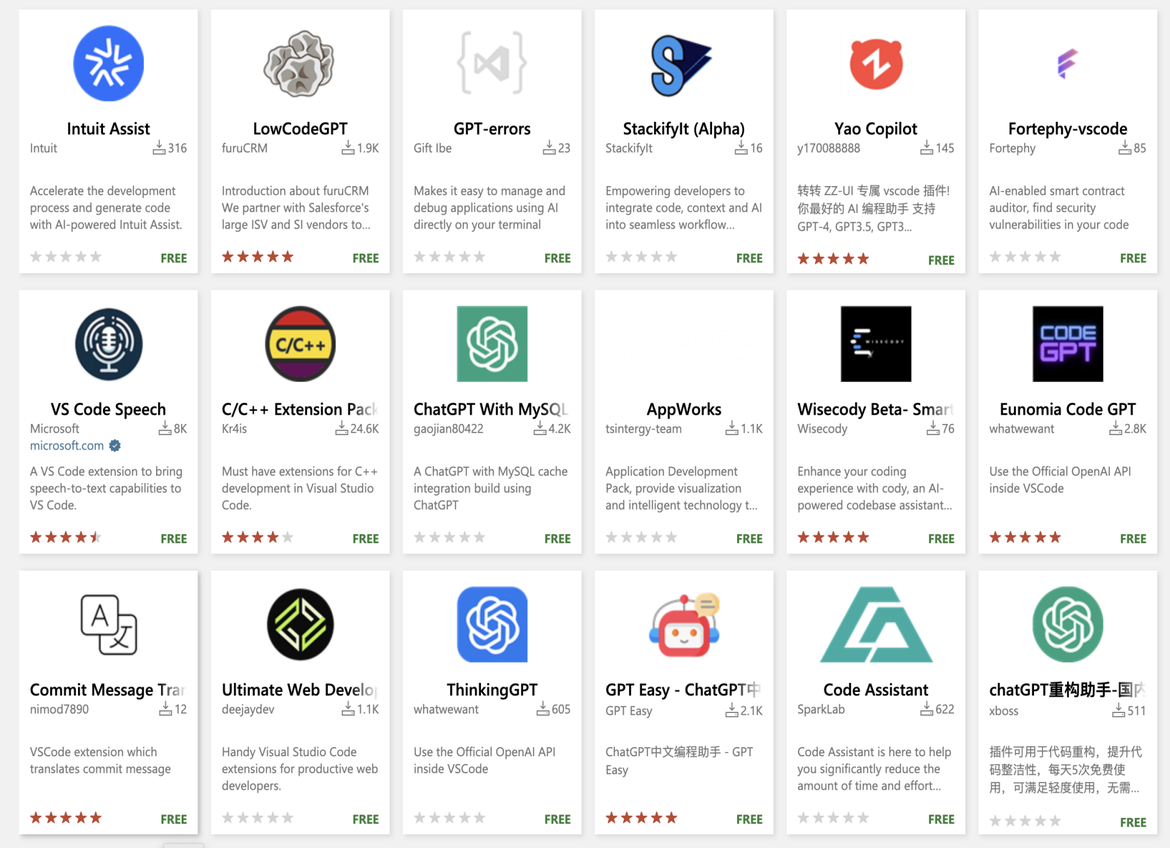
Task: Click publisher name tsintergy-team
Action: click(643, 428)
